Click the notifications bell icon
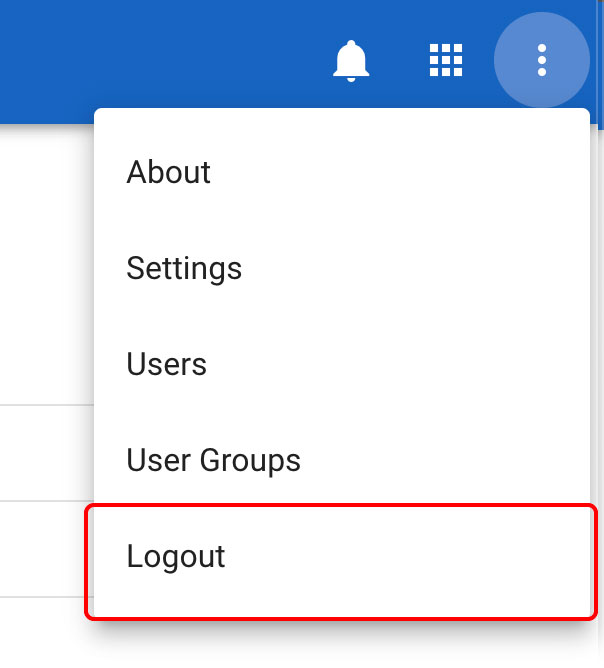The height and width of the screenshot is (668, 604). point(351,61)
